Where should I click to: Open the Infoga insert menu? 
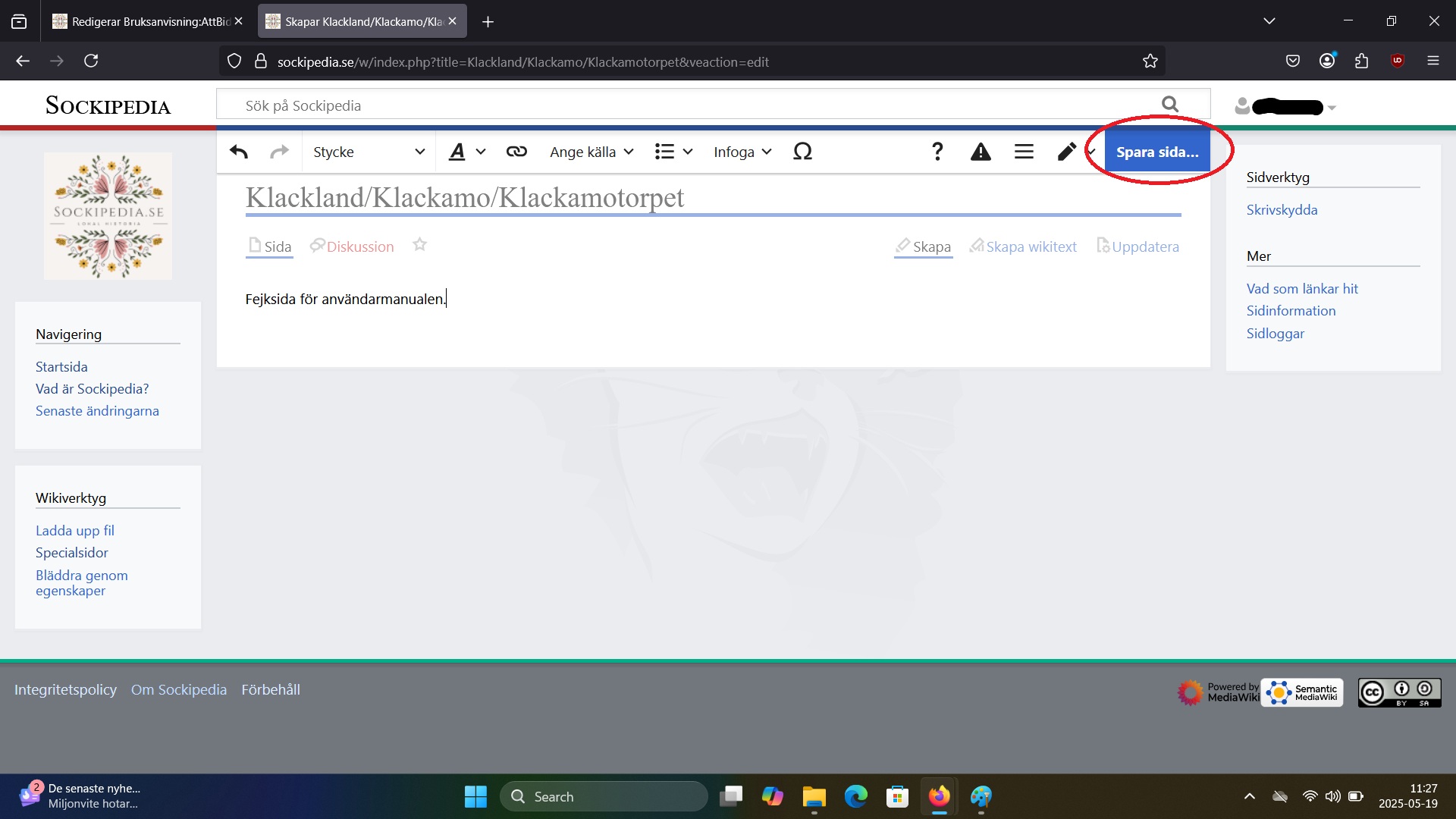point(742,152)
